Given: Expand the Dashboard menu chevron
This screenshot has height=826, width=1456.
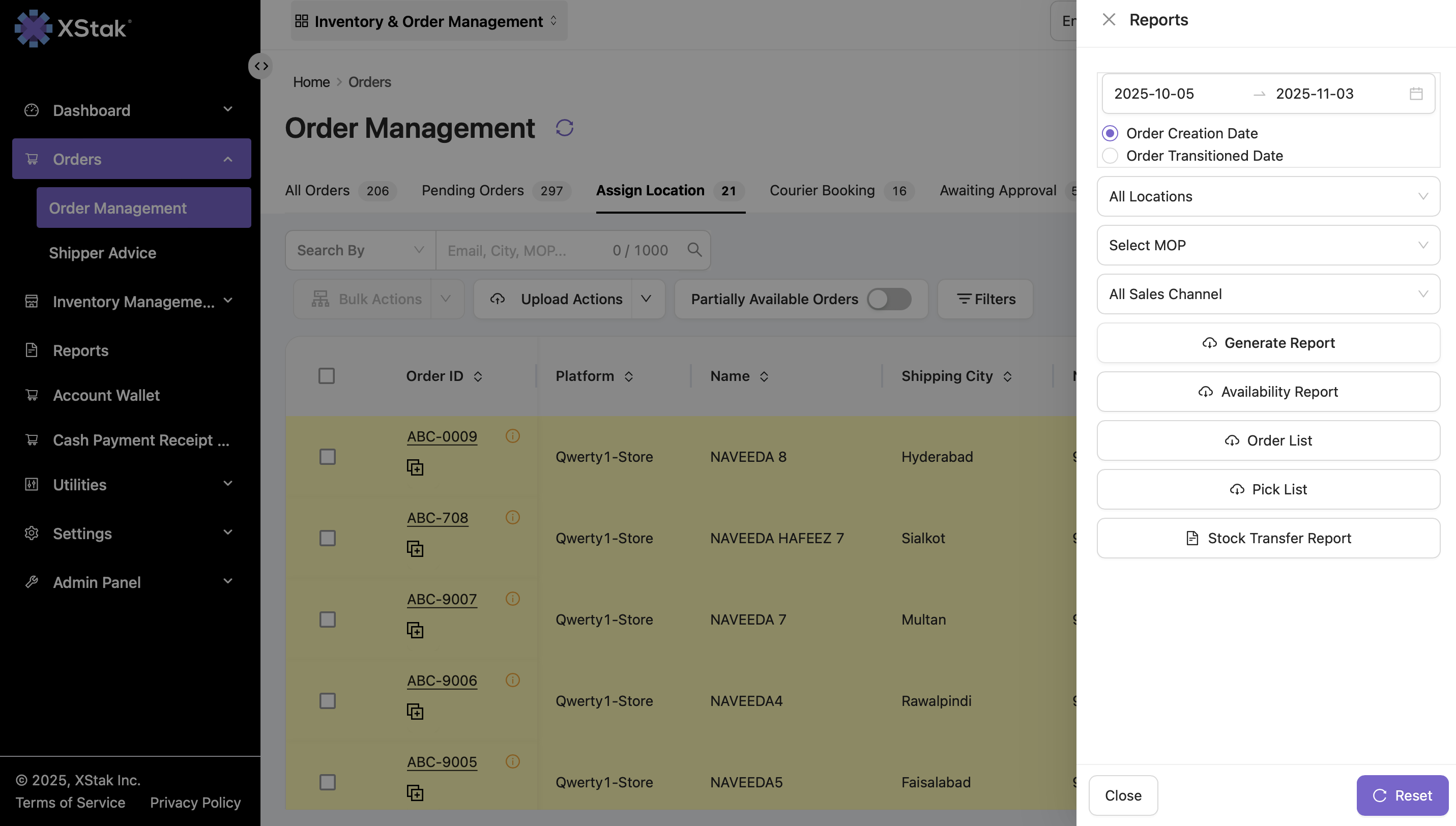Looking at the screenshot, I should (x=228, y=109).
